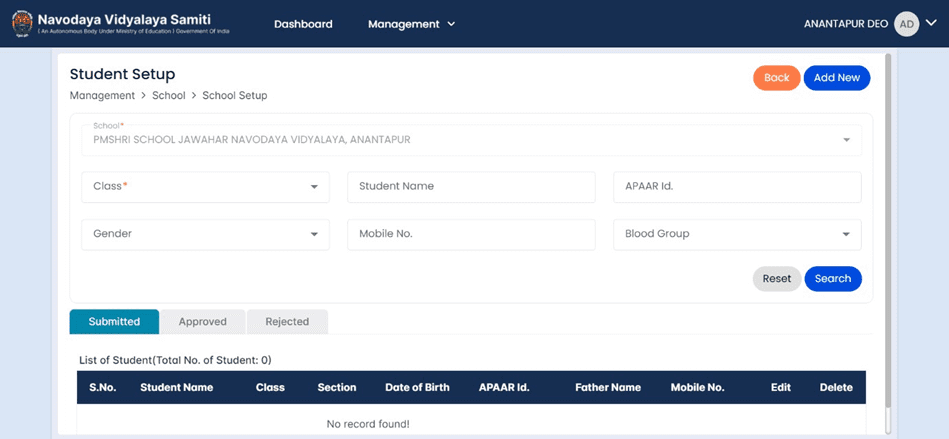949x439 pixels.
Task: Click the Edit column header
Action: pos(781,388)
